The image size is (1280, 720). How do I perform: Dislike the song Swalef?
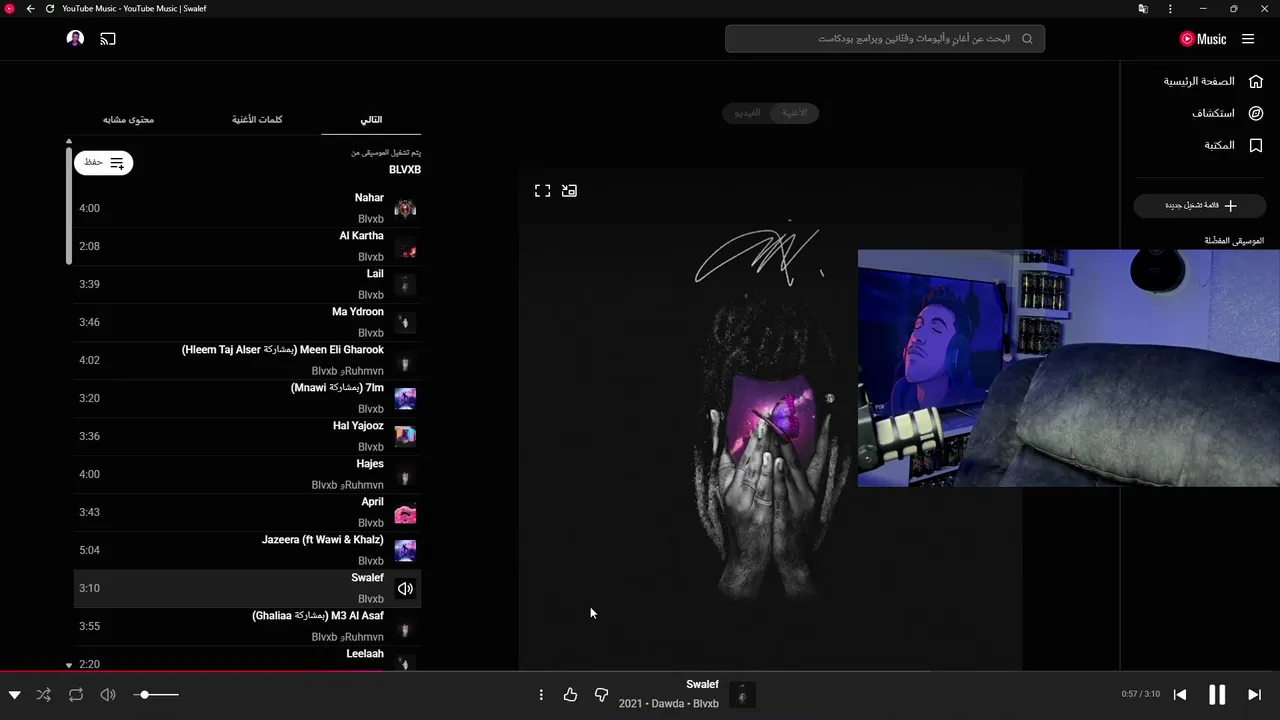click(x=601, y=695)
